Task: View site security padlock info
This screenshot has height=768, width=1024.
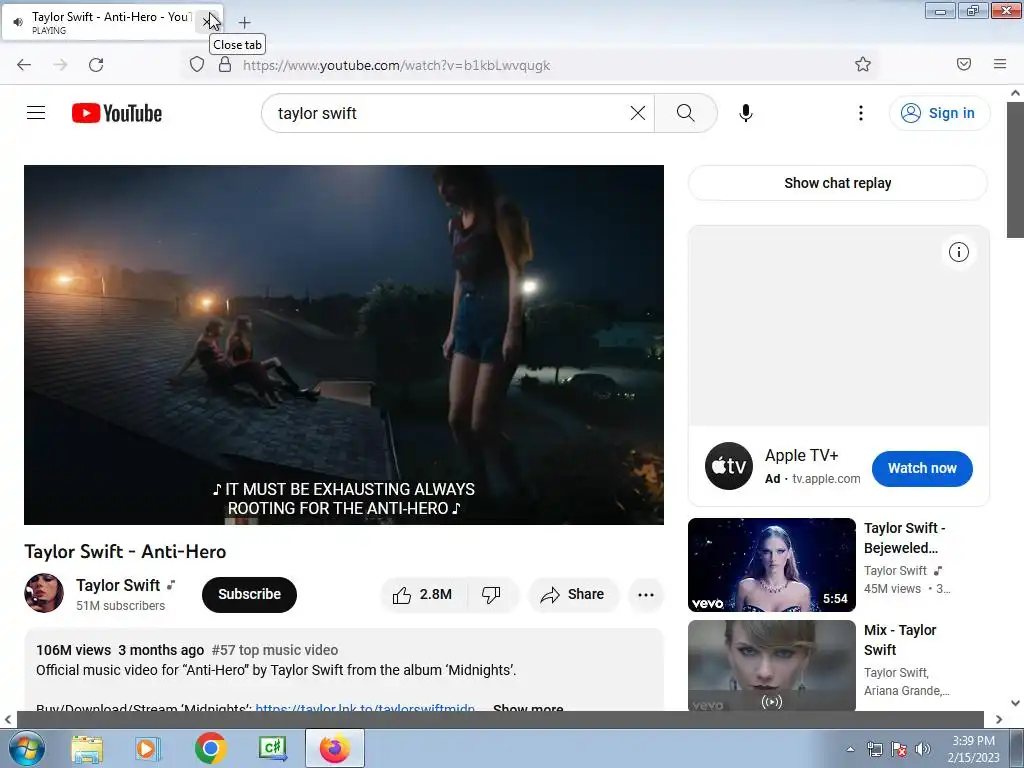Action: click(x=225, y=65)
